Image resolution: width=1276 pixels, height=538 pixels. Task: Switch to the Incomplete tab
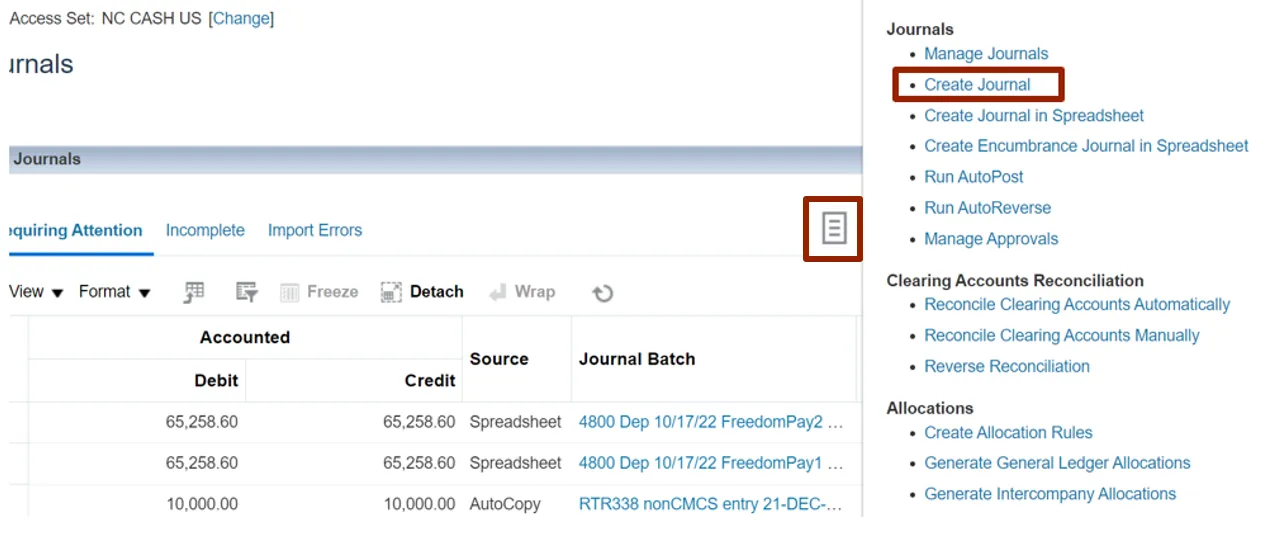[x=205, y=230]
